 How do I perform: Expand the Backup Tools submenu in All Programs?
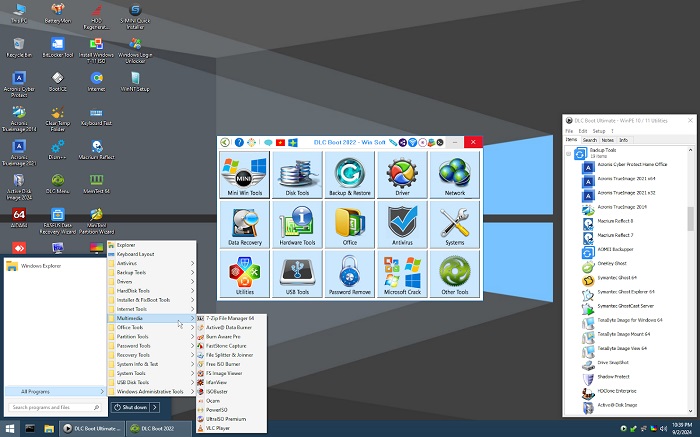pyautogui.click(x=151, y=272)
